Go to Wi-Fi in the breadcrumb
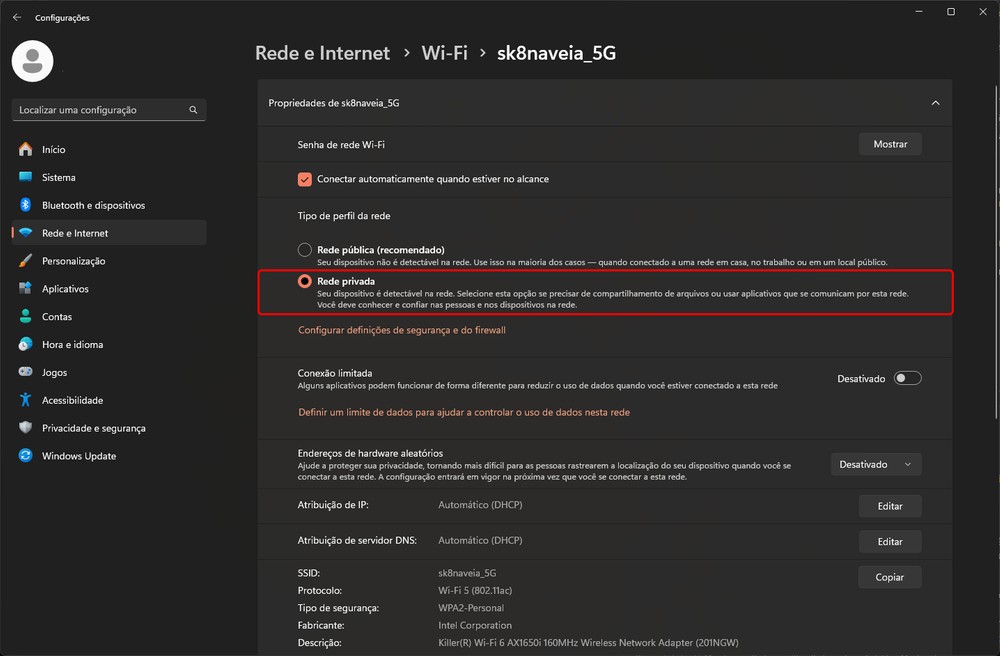1000x656 pixels. point(444,53)
